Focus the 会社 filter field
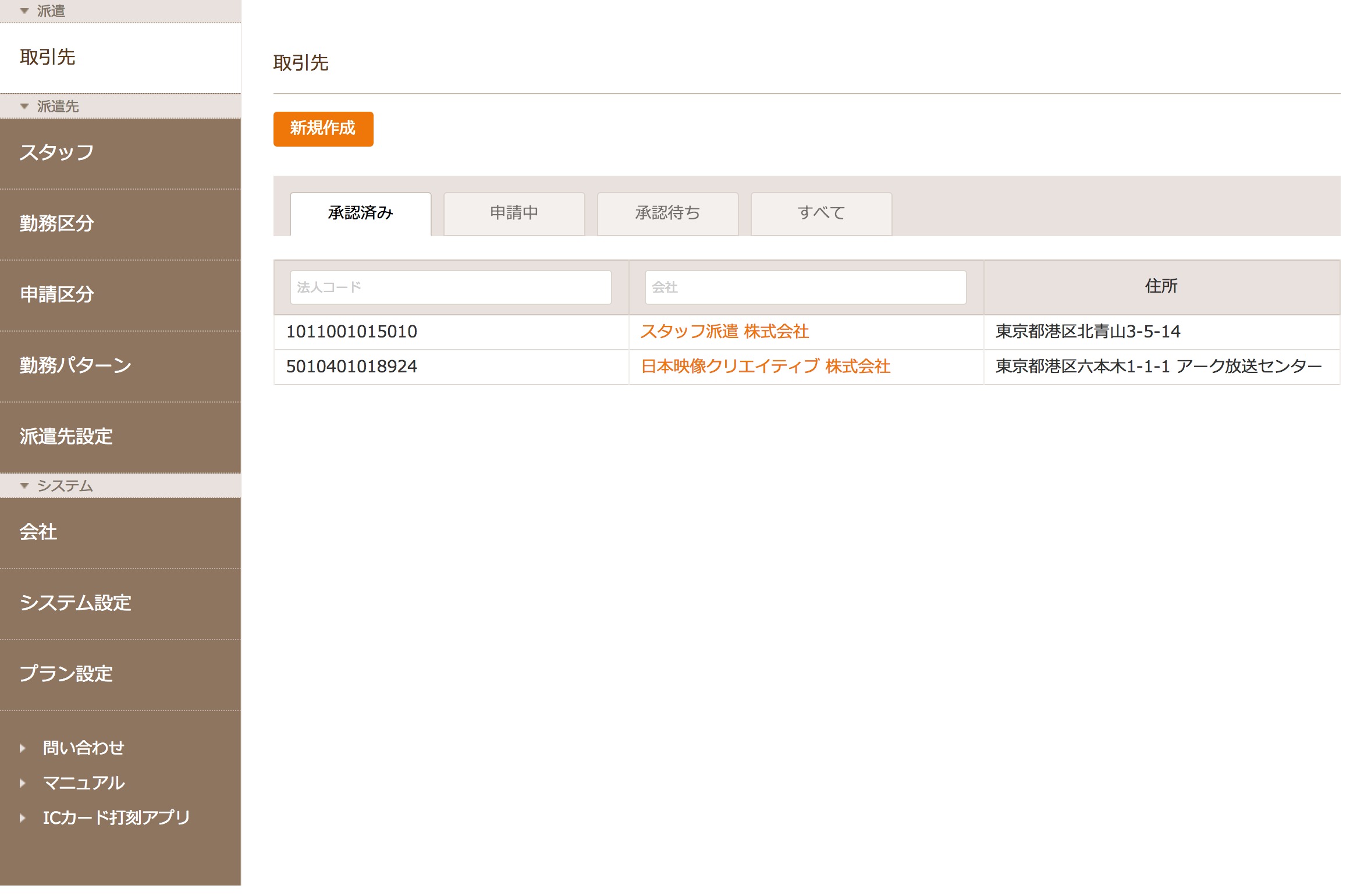The width and height of the screenshot is (1350, 896). pos(806,287)
